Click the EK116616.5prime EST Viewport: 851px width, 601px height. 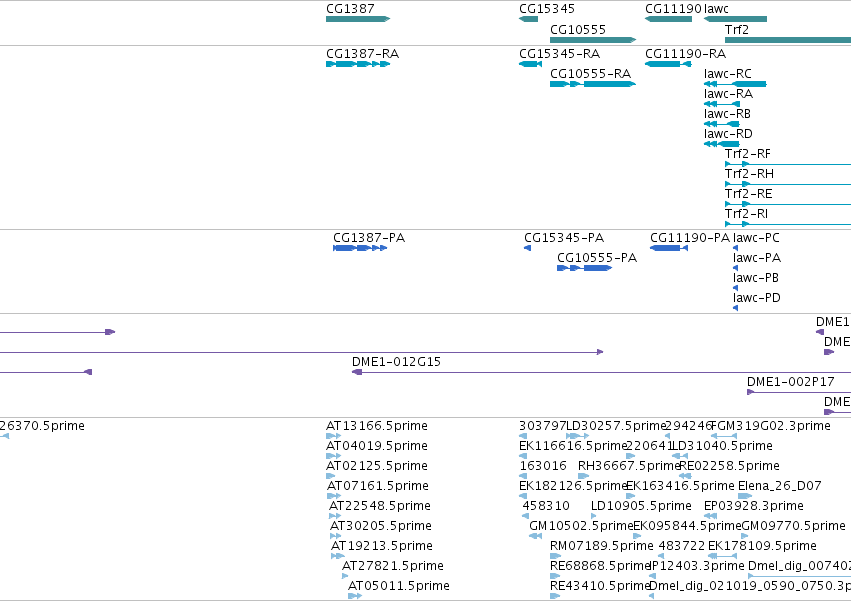click(523, 456)
